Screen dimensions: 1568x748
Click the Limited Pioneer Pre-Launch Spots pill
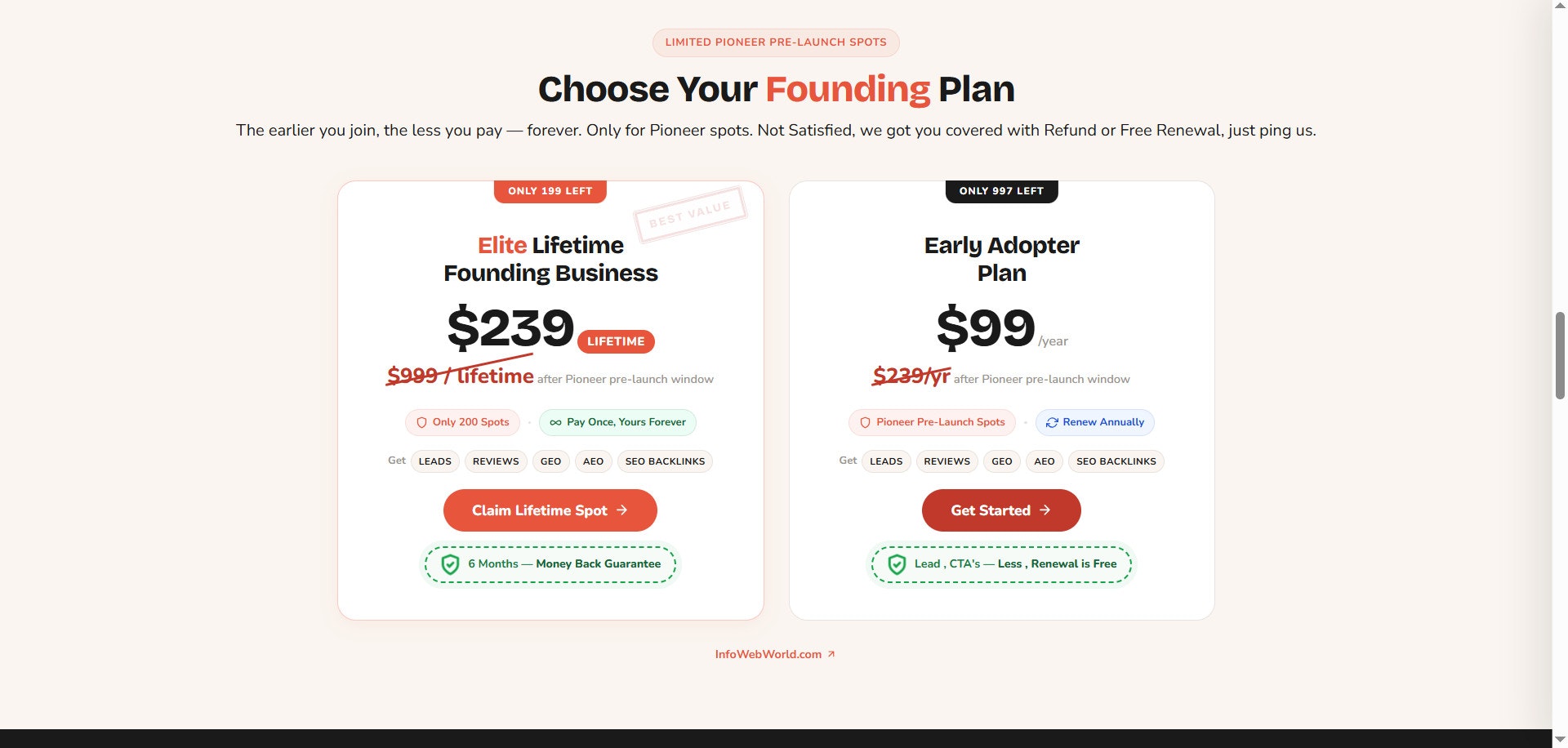pyautogui.click(x=776, y=42)
